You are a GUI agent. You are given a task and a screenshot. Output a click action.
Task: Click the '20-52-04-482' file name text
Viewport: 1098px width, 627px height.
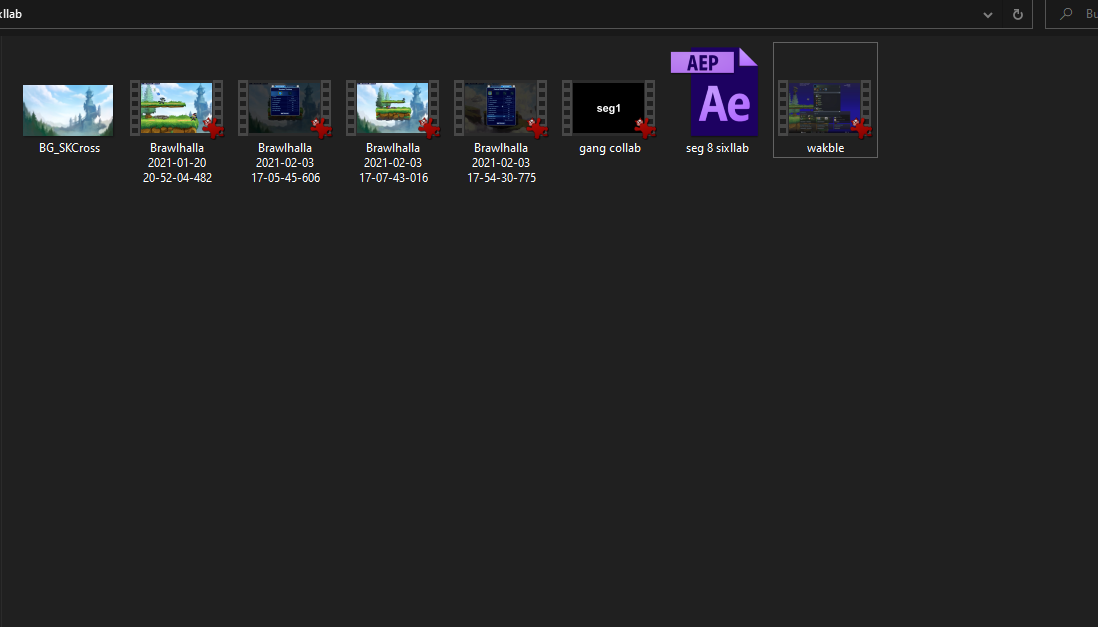pyautogui.click(x=177, y=178)
